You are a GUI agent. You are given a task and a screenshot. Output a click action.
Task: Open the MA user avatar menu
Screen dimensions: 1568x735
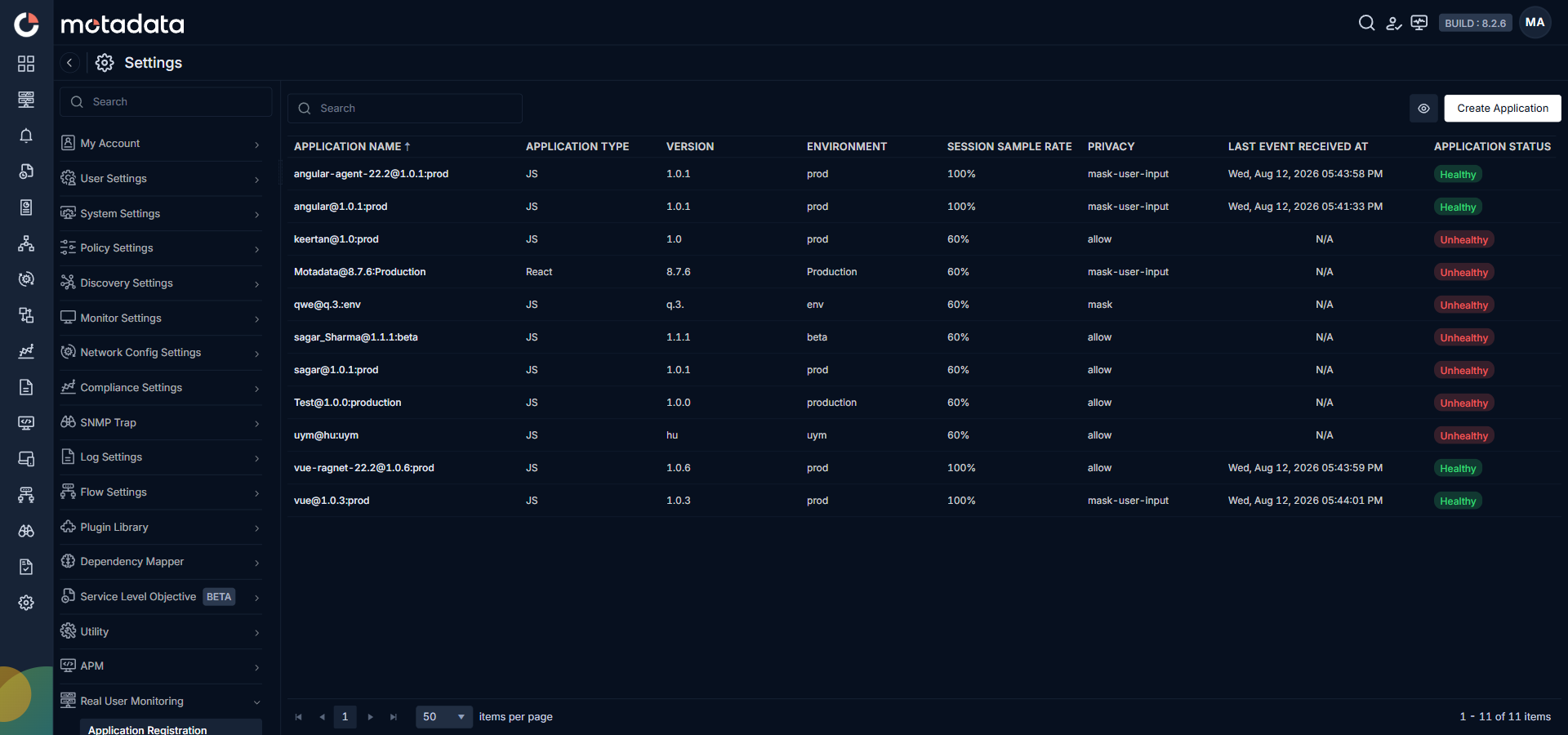[1535, 23]
